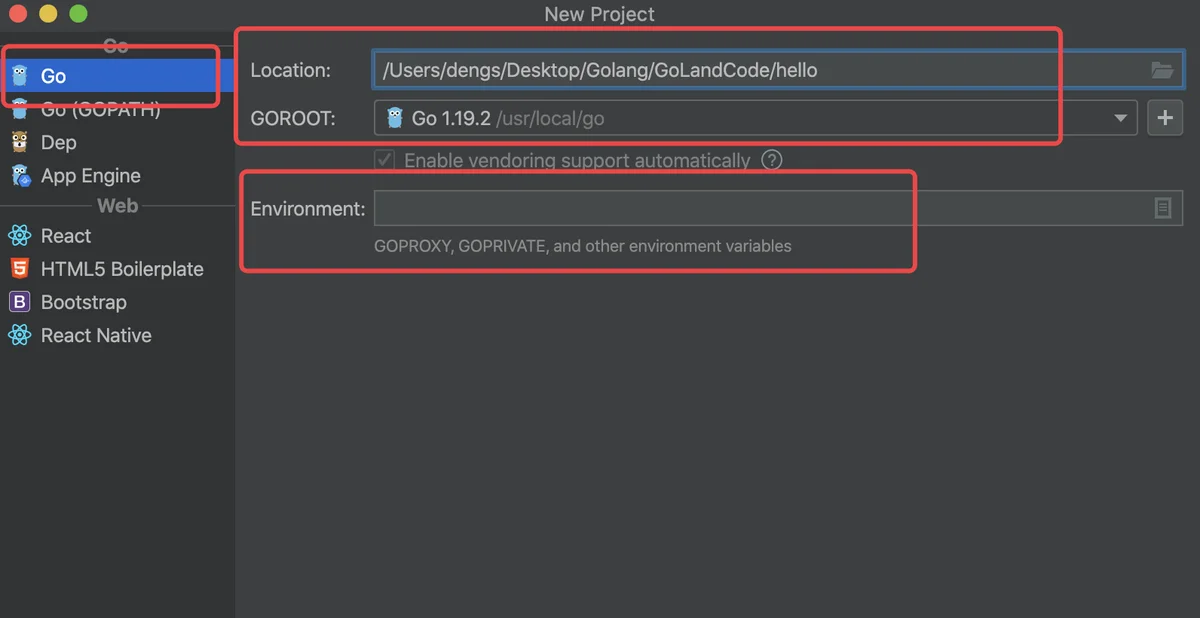The height and width of the screenshot is (618, 1200).
Task: Open the GOROOT dropdown arrow
Action: pyautogui.click(x=1120, y=118)
